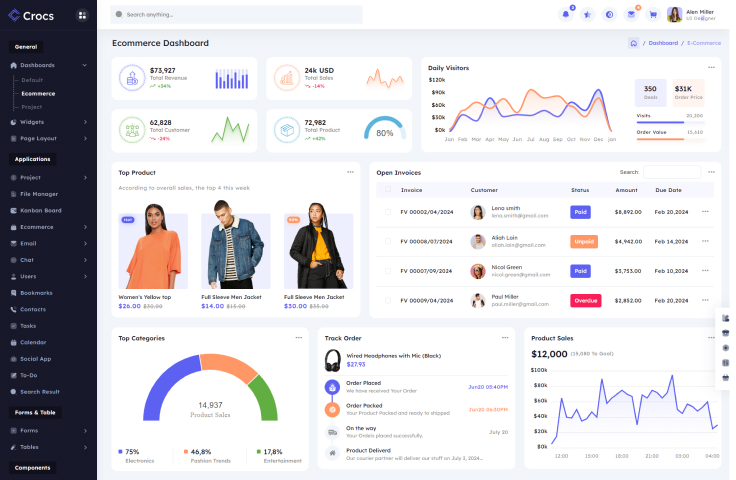Click the Unpaid status badge for Aliah Lain
Image resolution: width=736 pixels, height=480 pixels.
click(584, 241)
